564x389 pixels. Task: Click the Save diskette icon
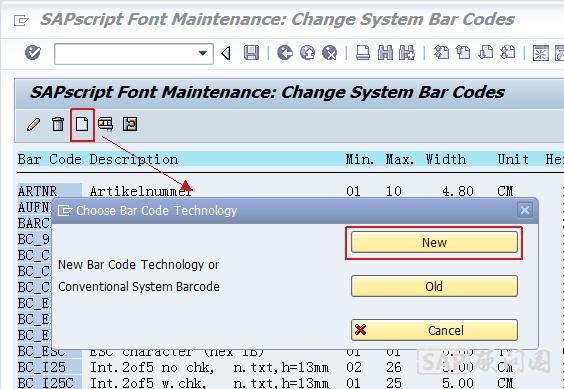pos(251,53)
